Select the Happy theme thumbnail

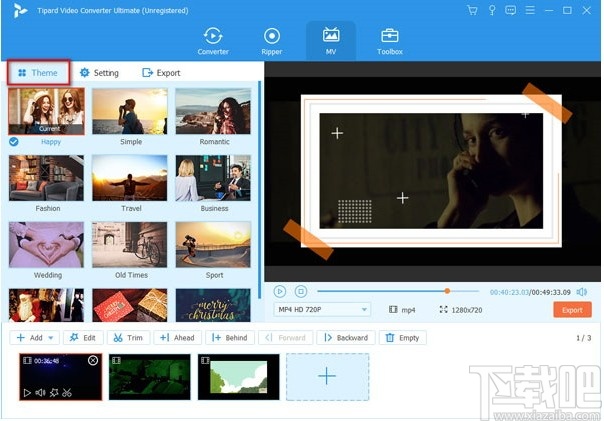pyautogui.click(x=47, y=111)
